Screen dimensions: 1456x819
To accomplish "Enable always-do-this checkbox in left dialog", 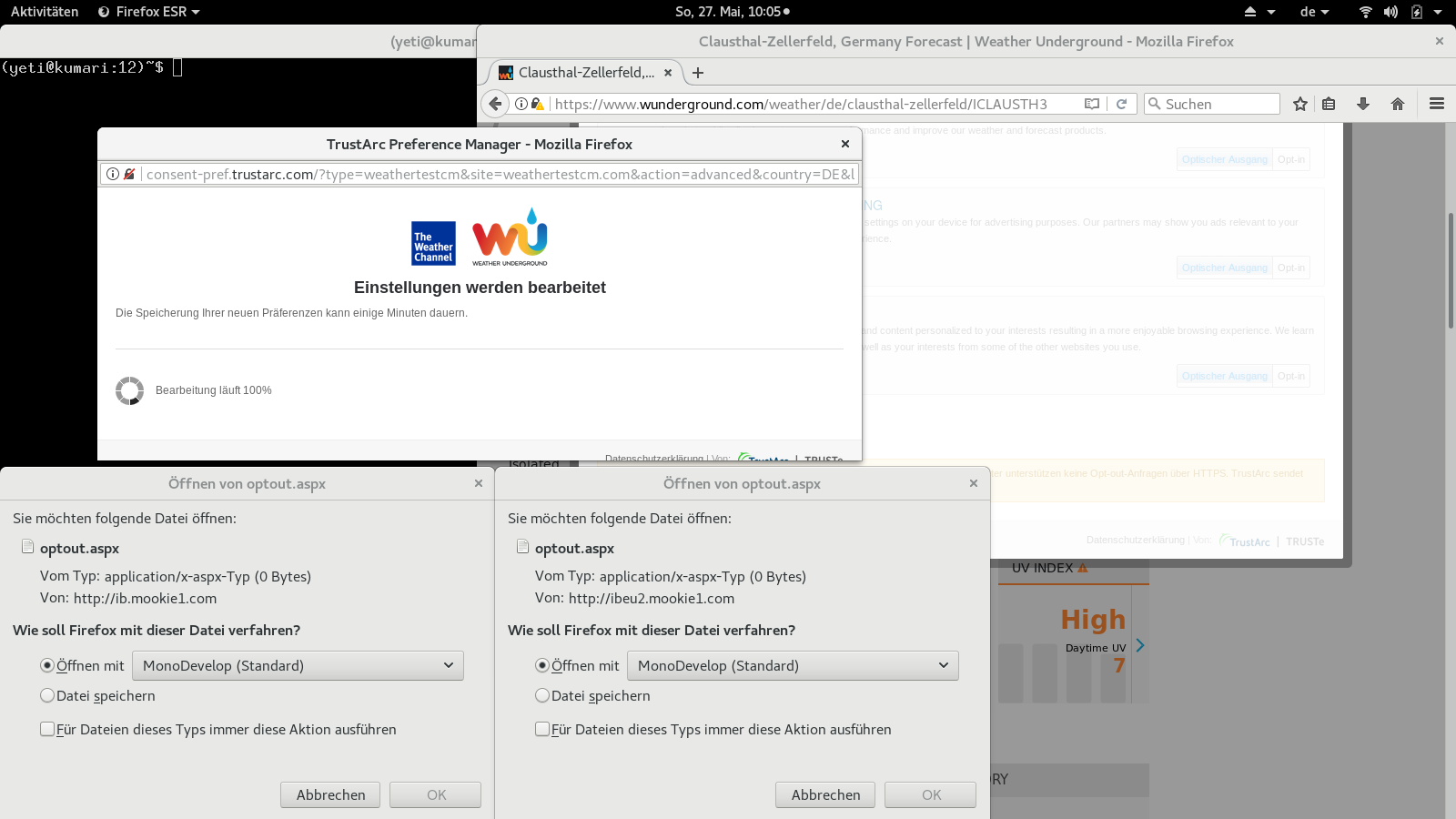I will pyautogui.click(x=47, y=729).
